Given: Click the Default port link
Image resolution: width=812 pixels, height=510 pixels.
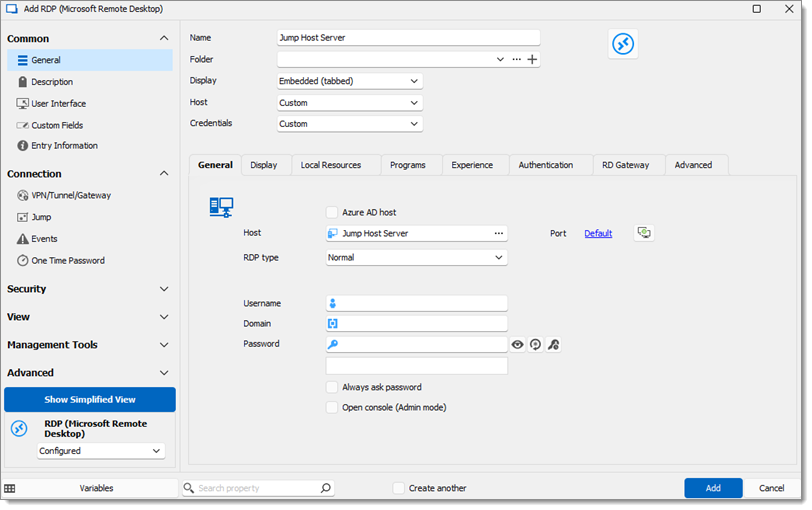Looking at the screenshot, I should (x=598, y=234).
